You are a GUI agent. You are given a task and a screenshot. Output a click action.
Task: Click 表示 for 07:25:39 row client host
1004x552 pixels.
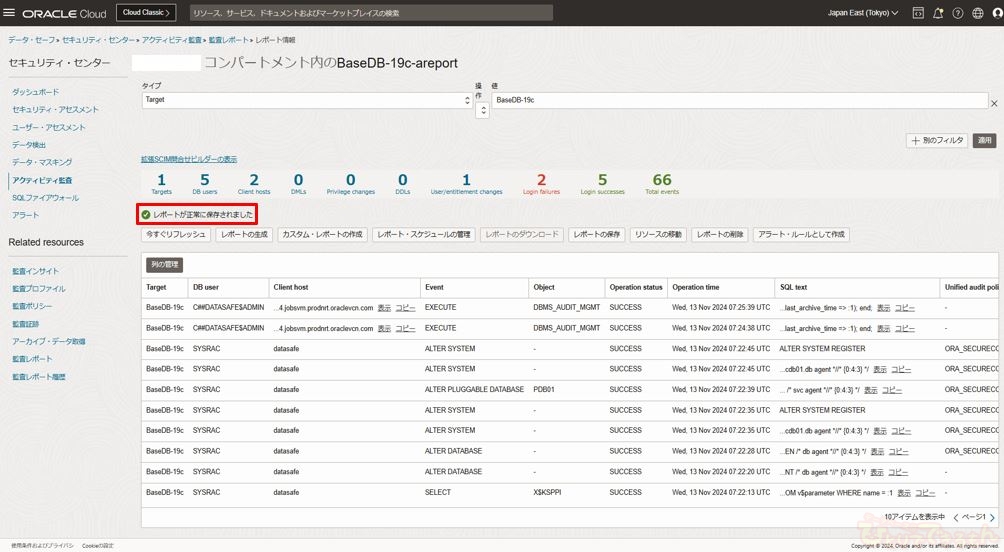tap(384, 308)
